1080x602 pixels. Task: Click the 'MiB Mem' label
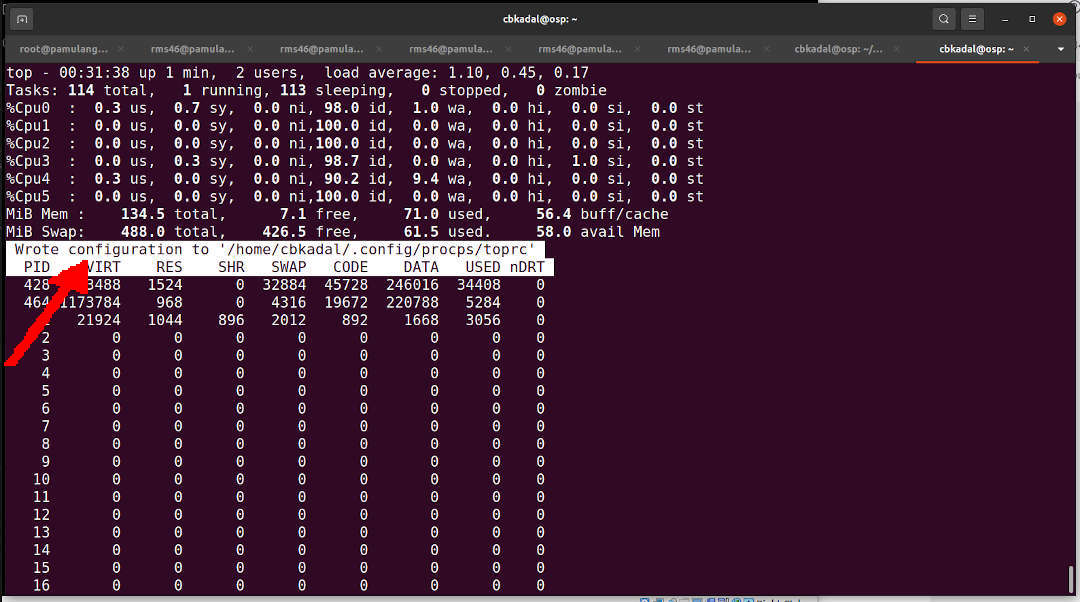click(x=45, y=214)
